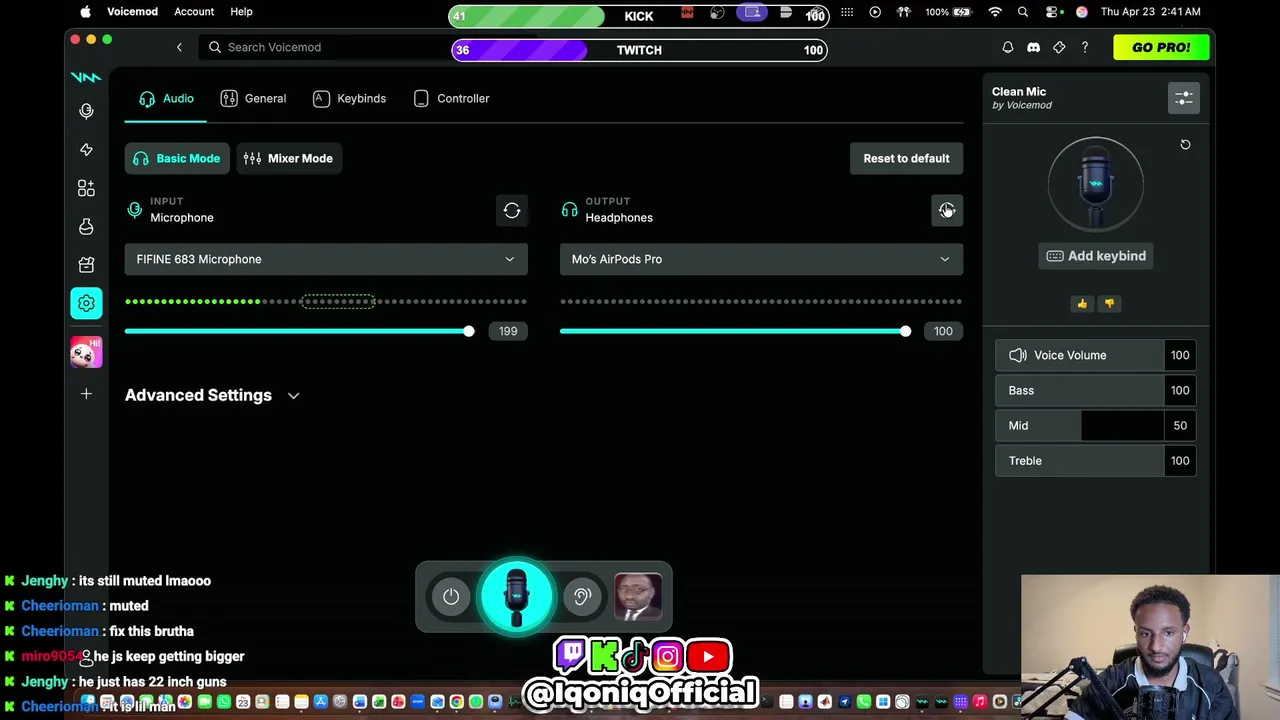
Task: Switch to the Audio tab
Action: coord(166,98)
